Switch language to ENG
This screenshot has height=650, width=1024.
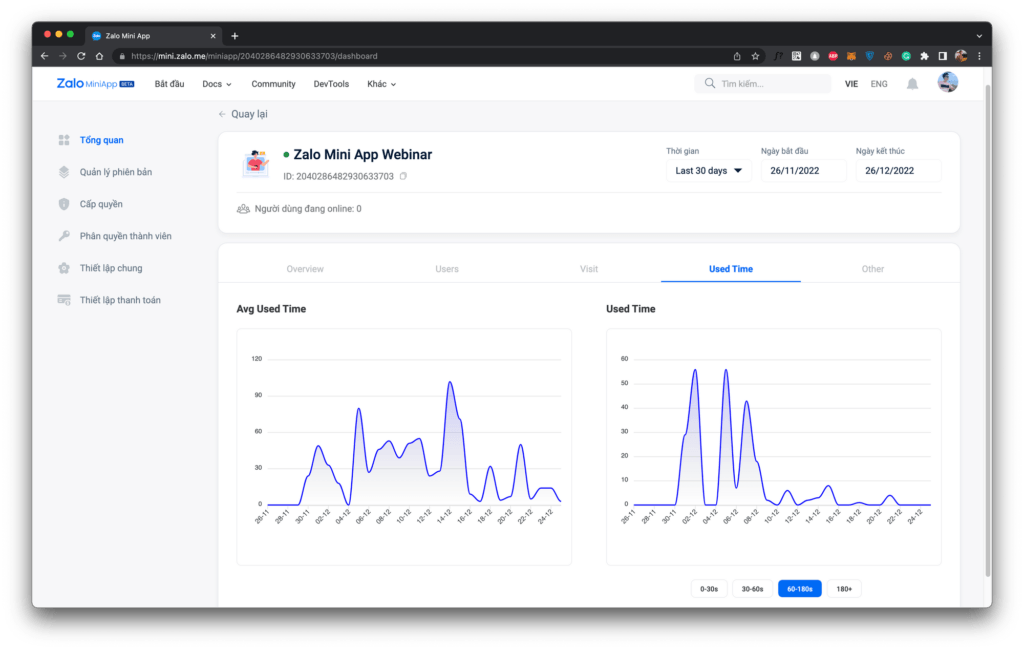[x=879, y=84]
